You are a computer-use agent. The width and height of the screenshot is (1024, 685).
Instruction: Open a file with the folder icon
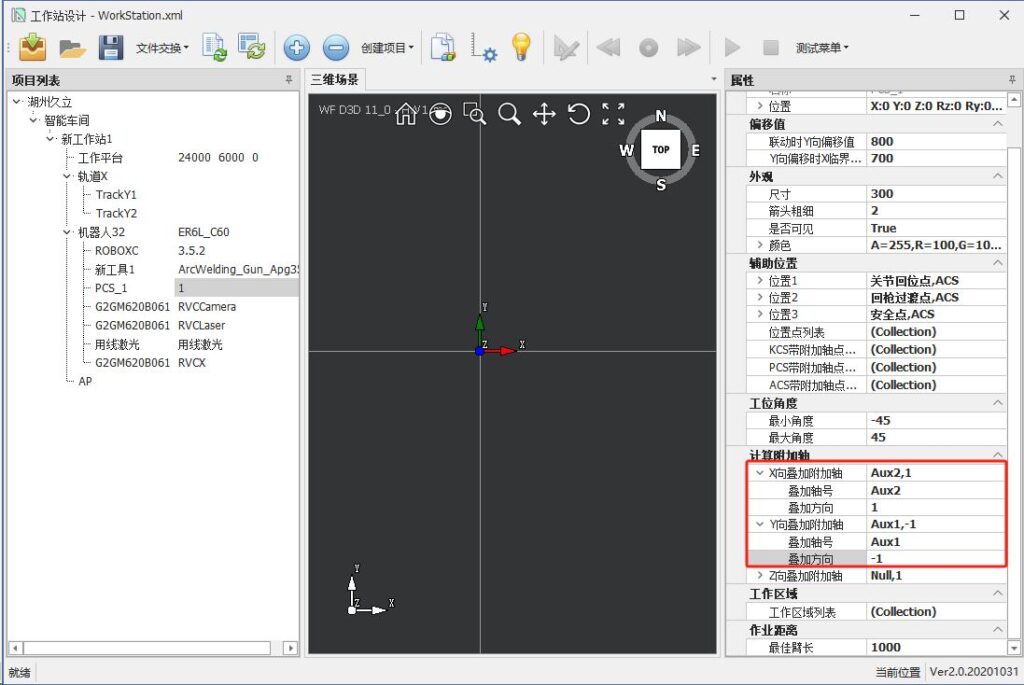[x=72, y=47]
